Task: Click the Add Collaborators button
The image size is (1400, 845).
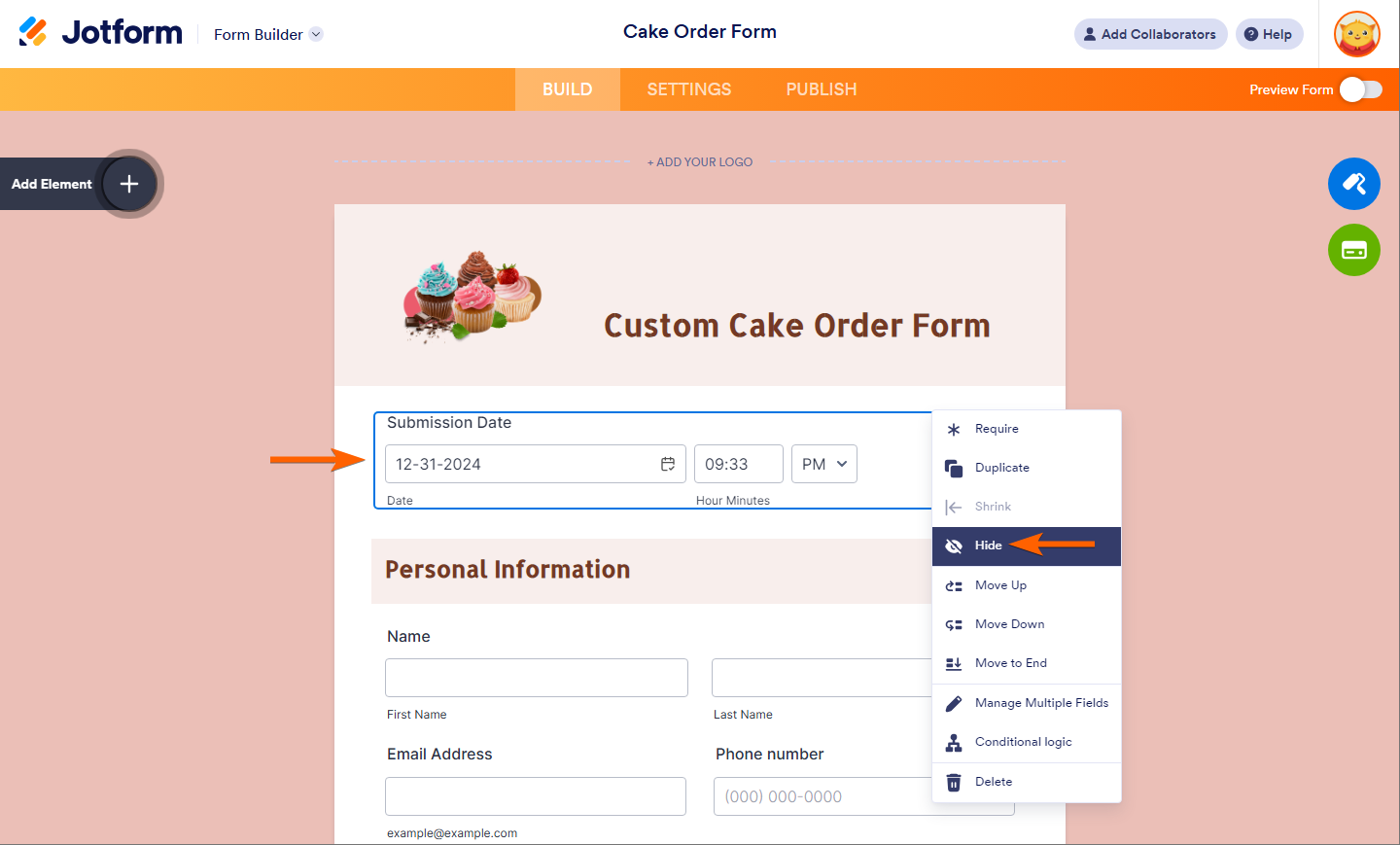Action: coord(1150,34)
